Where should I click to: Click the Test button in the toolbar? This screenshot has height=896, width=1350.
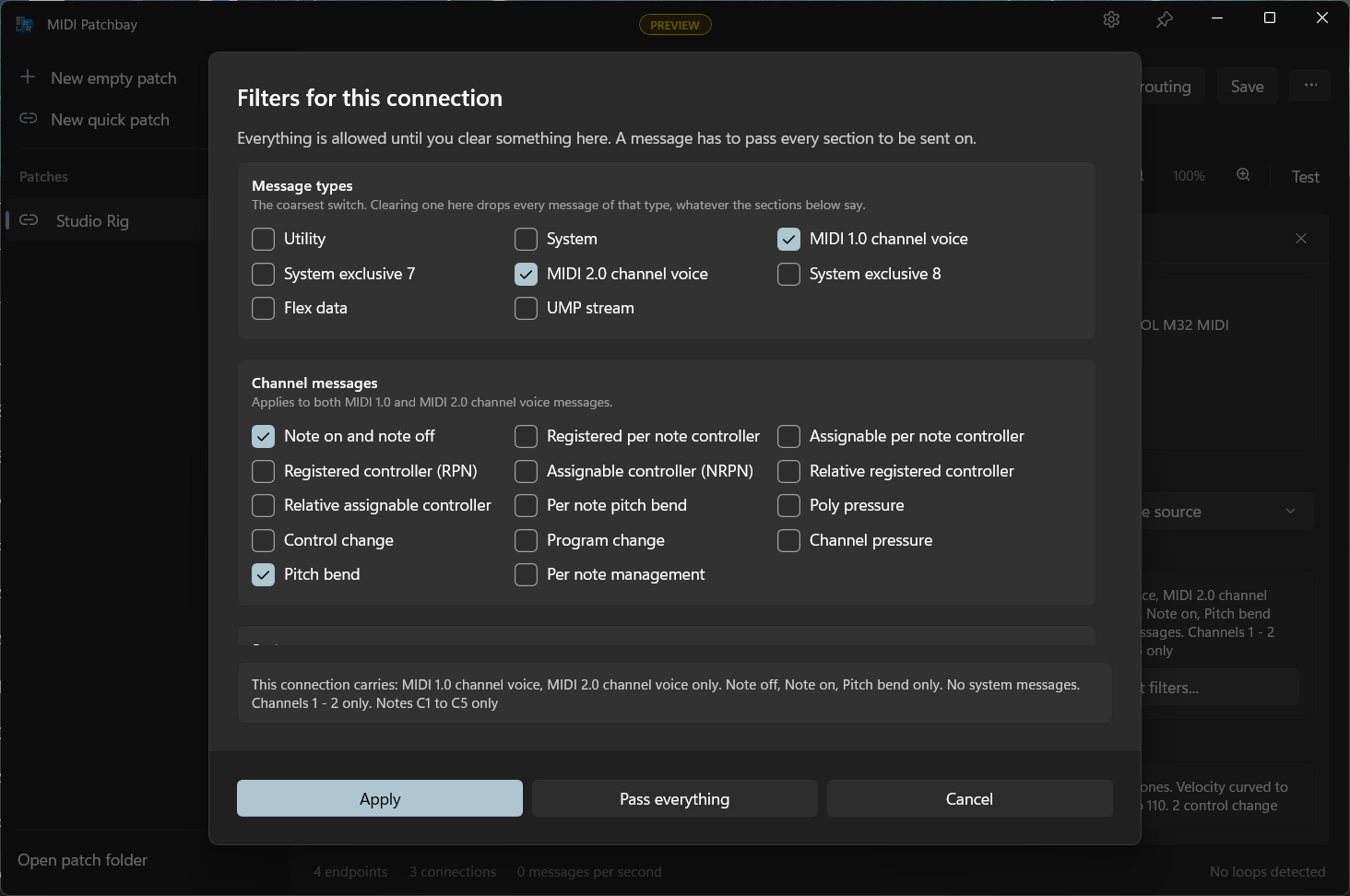click(x=1305, y=176)
